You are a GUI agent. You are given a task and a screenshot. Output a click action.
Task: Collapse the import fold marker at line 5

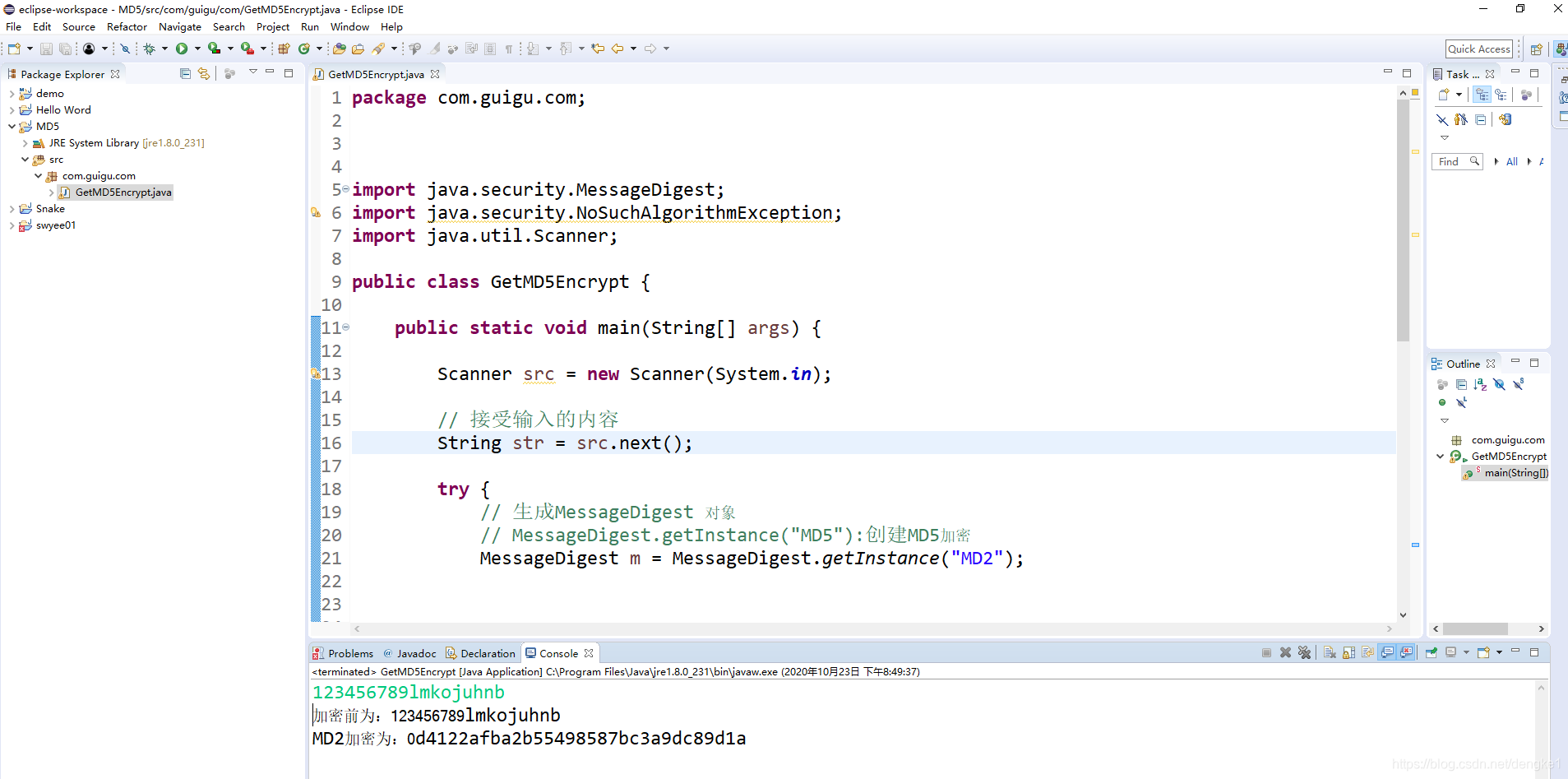(x=345, y=189)
